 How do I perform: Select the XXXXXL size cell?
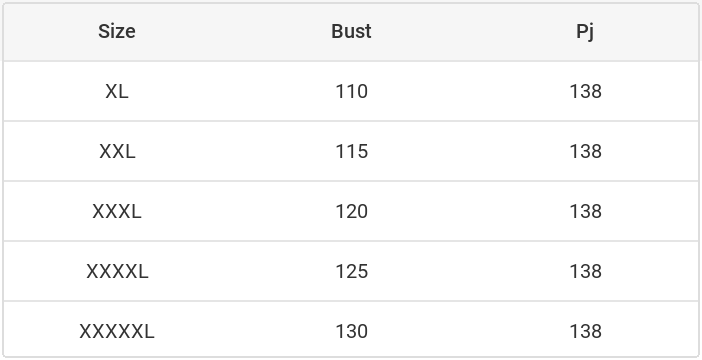click(117, 331)
